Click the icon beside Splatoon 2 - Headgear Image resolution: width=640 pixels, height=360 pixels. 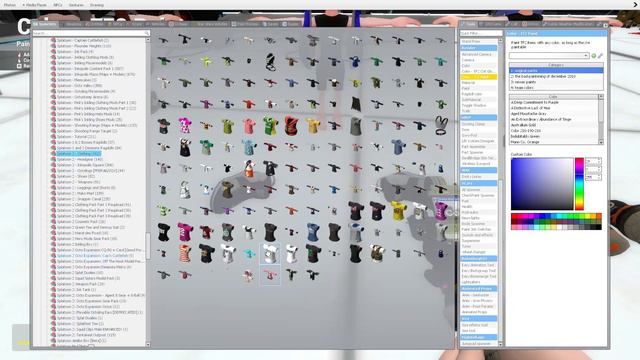[53, 159]
